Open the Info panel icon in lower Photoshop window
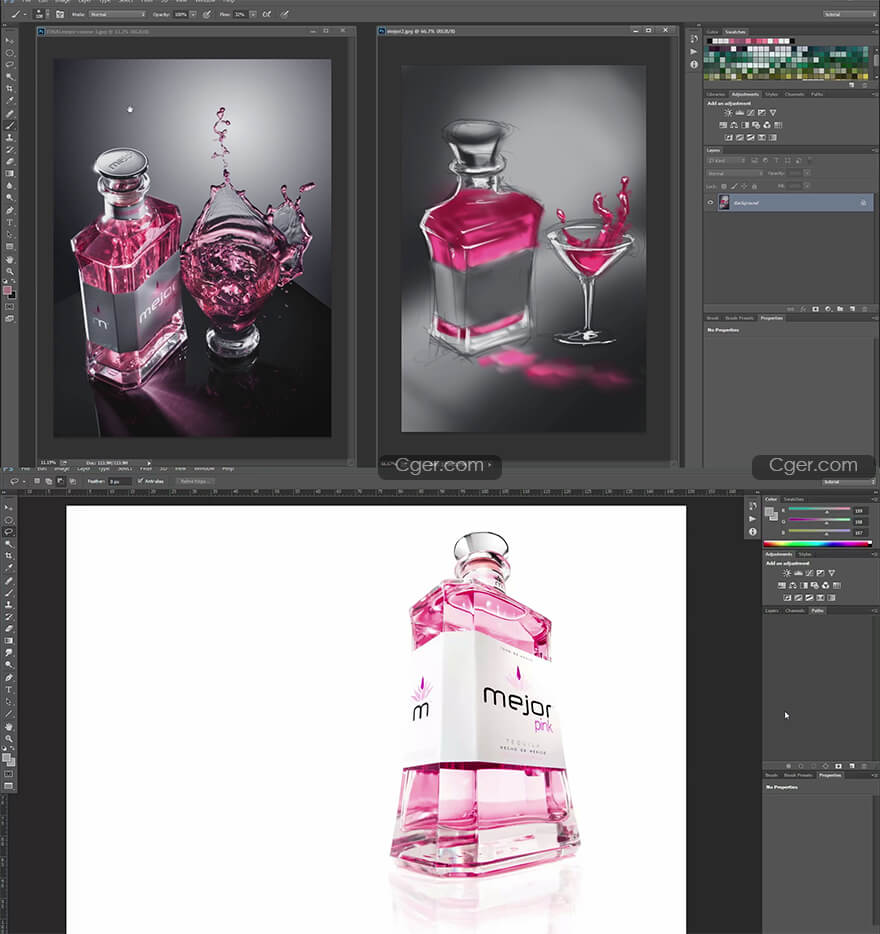Screen dimensions: 880x934 (x=753, y=531)
